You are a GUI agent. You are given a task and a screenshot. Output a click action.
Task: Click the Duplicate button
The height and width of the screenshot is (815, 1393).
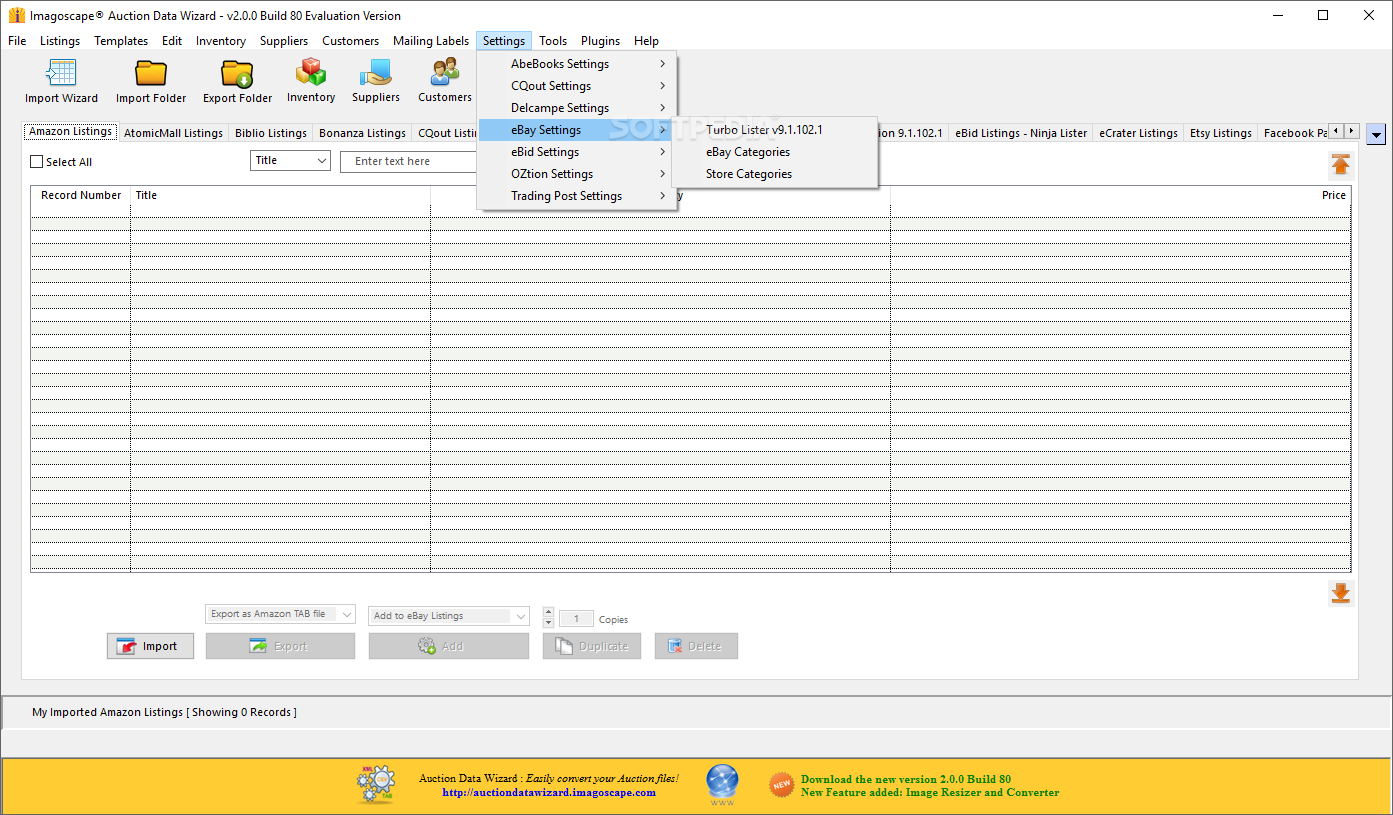pyautogui.click(x=591, y=646)
